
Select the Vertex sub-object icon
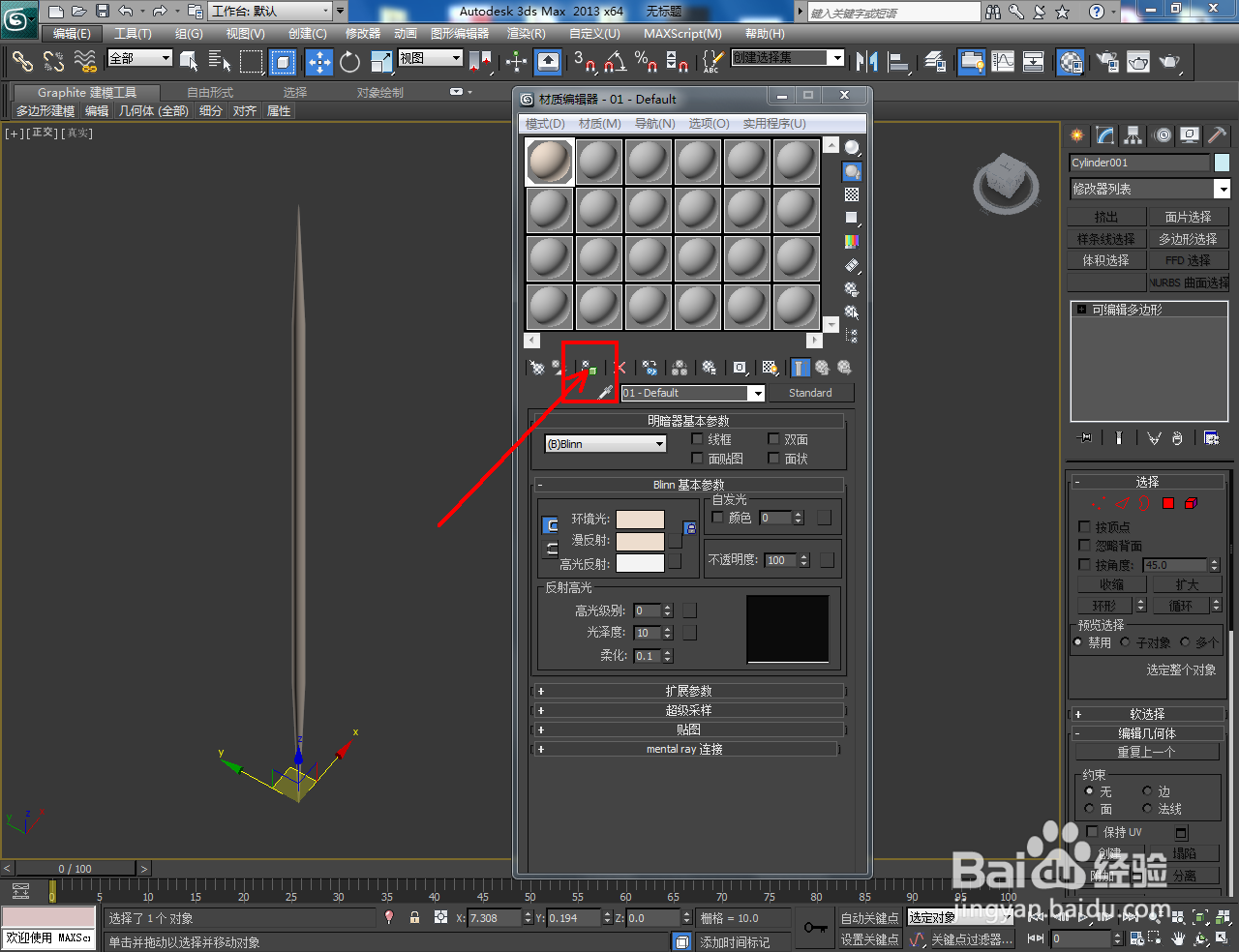pos(1099,503)
